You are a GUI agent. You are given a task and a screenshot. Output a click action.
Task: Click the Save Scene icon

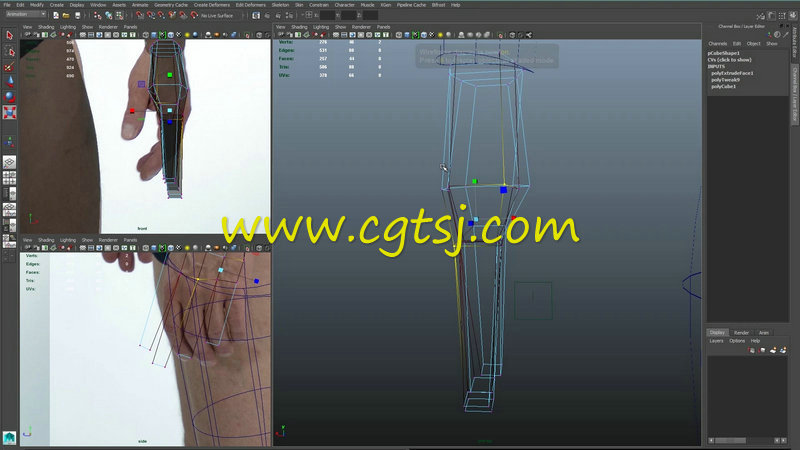pyautogui.click(x=77, y=15)
